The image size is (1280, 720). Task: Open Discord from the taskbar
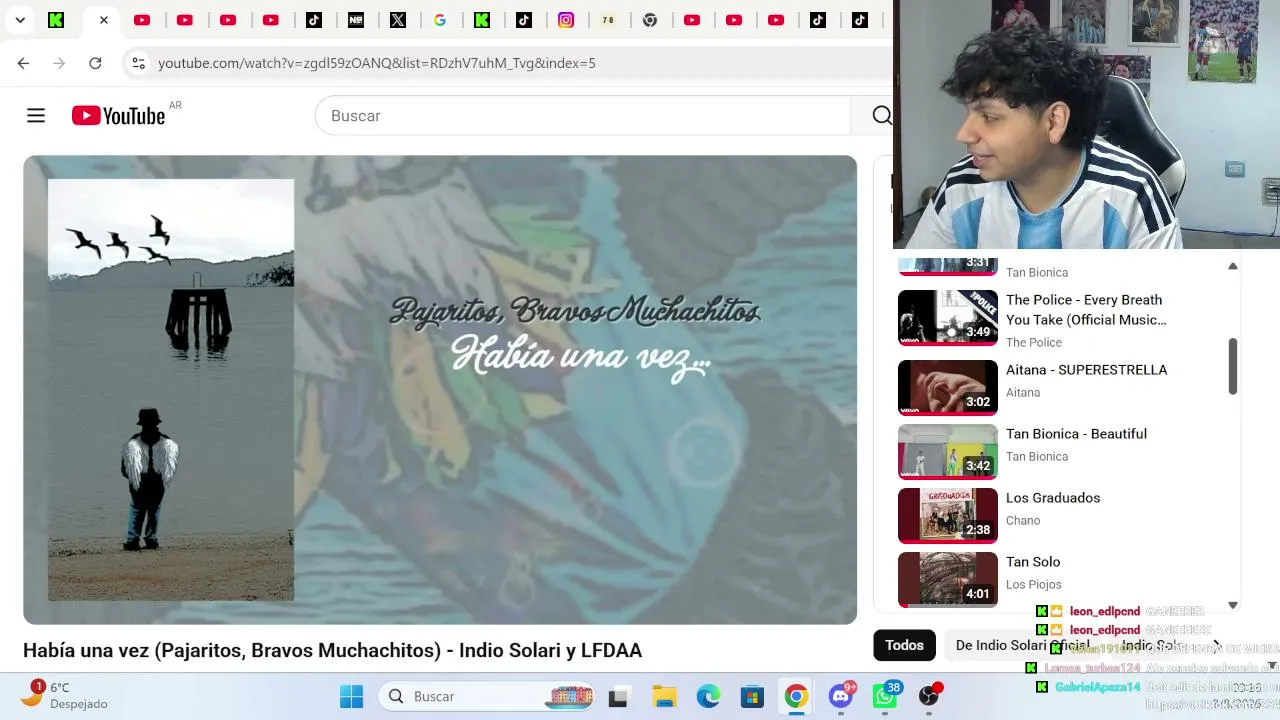click(841, 696)
